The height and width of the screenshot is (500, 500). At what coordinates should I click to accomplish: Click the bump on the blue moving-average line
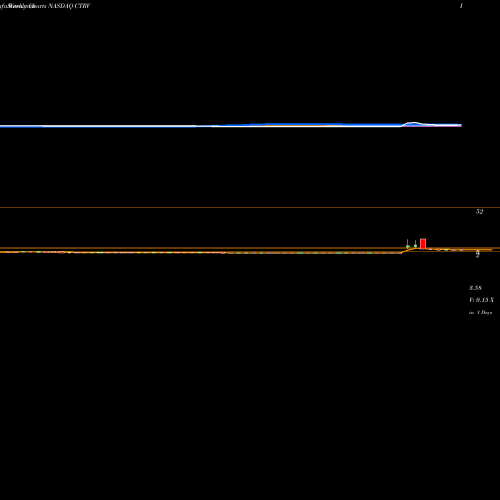413,123
